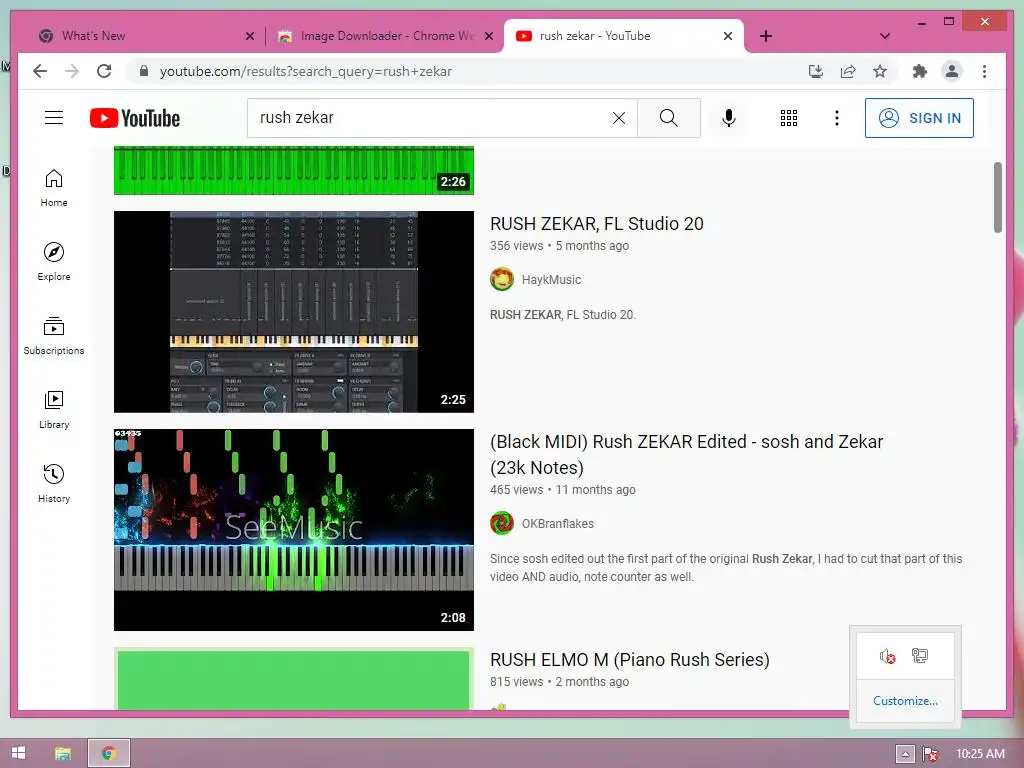The width and height of the screenshot is (1024, 768).
Task: Close the What's New tab
Action: point(249,37)
